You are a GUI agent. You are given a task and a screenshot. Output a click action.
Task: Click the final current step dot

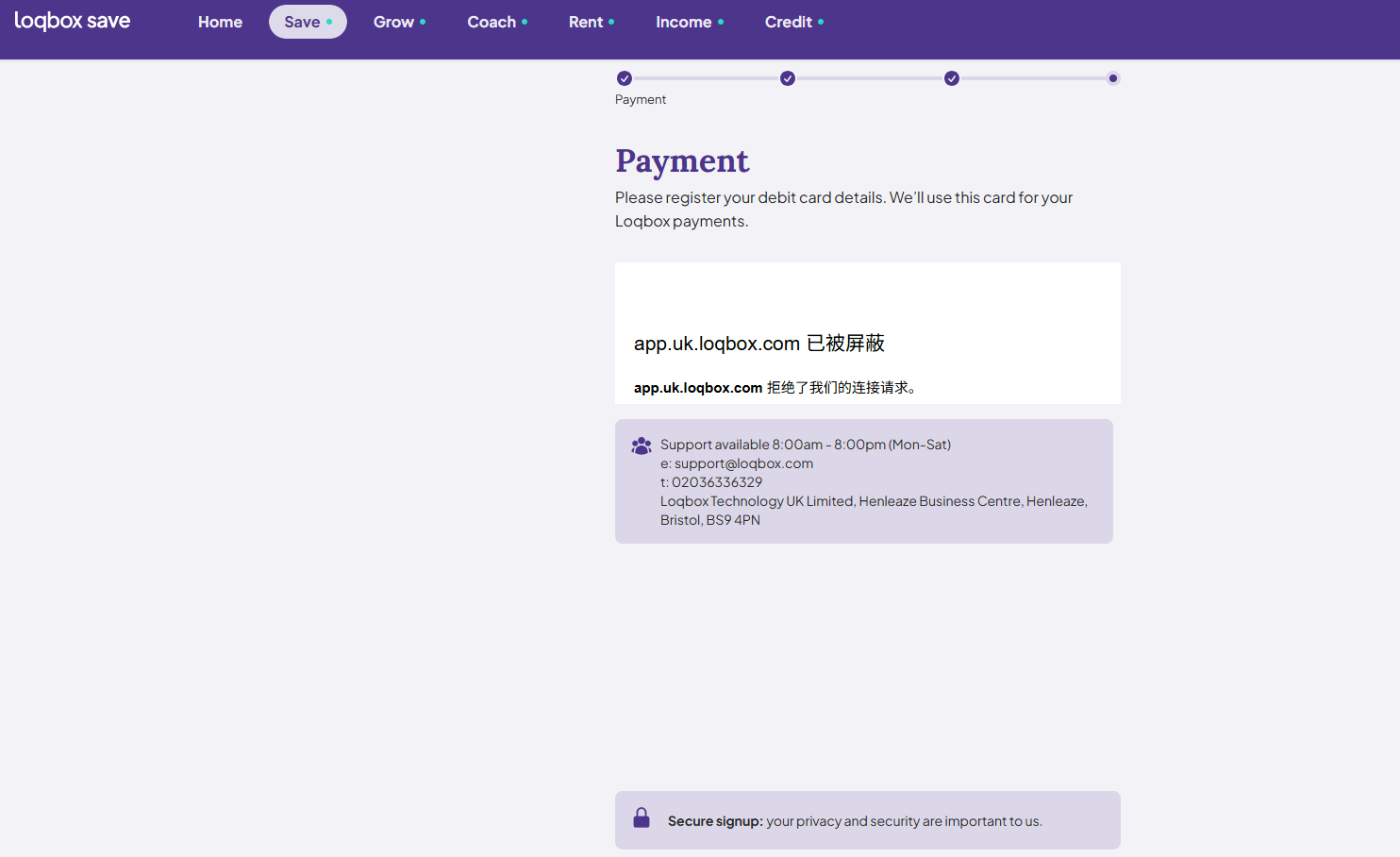(1113, 78)
